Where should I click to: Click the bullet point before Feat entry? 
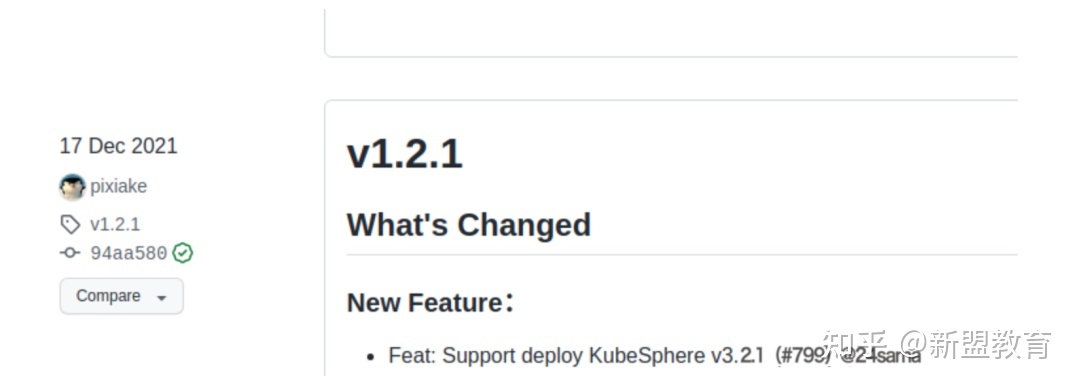371,357
